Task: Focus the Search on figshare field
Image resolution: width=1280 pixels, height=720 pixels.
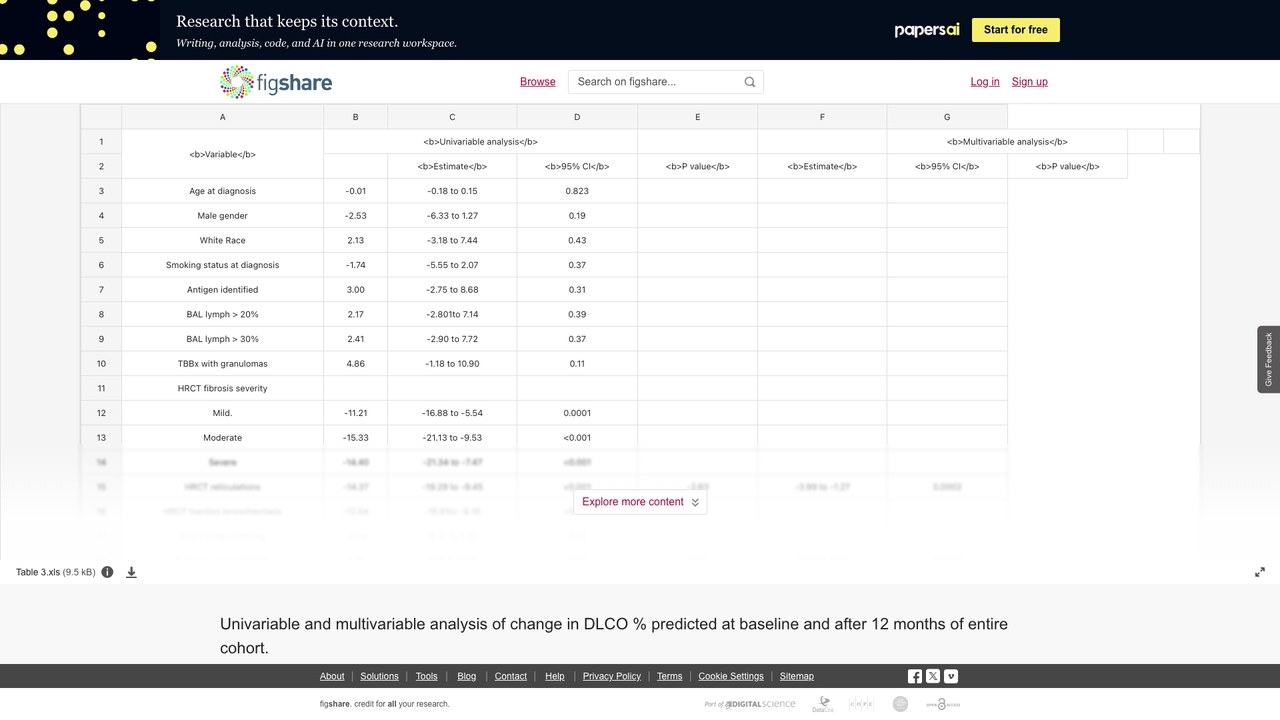Action: click(x=658, y=82)
